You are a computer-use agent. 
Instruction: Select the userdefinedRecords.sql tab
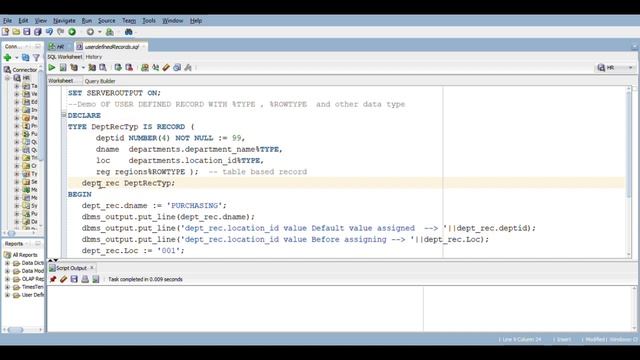pos(112,47)
